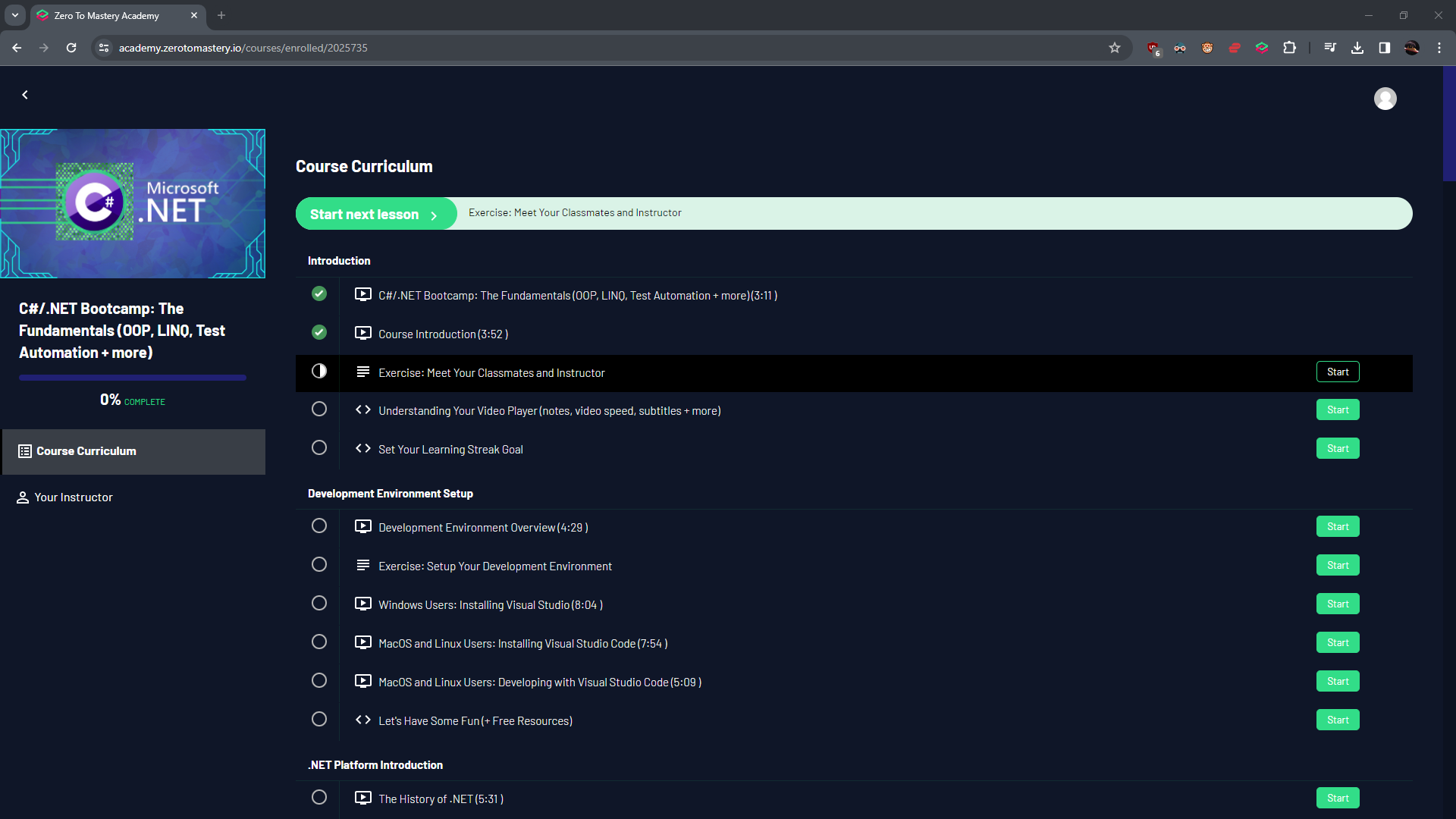The width and height of the screenshot is (1456, 819).
Task: Click the back chevron arrow at page top
Action: [25, 95]
